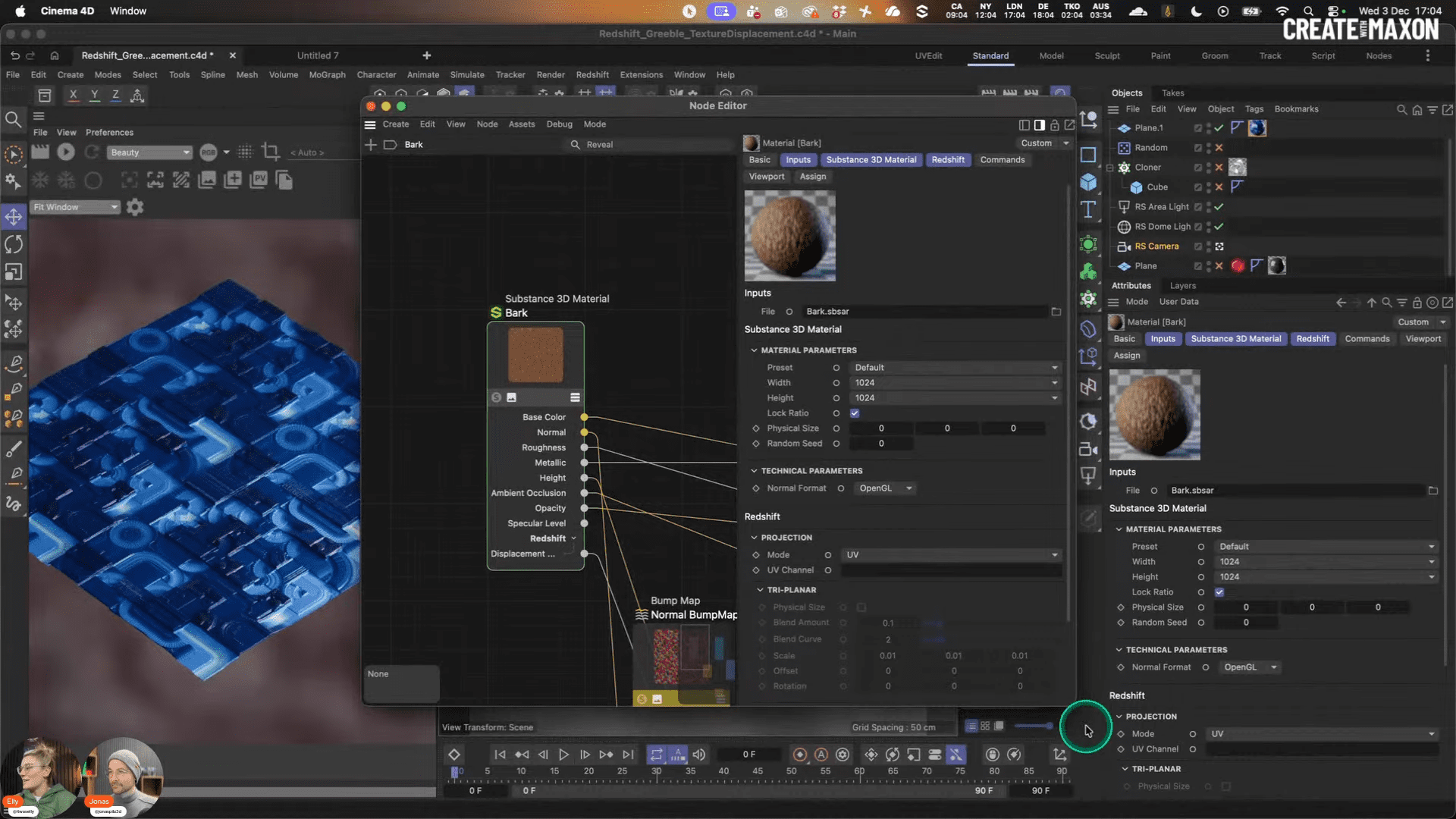Enable the Lock Ratio checkbox under Material Parameters
Viewport: 1456px width, 819px height.
tap(855, 413)
